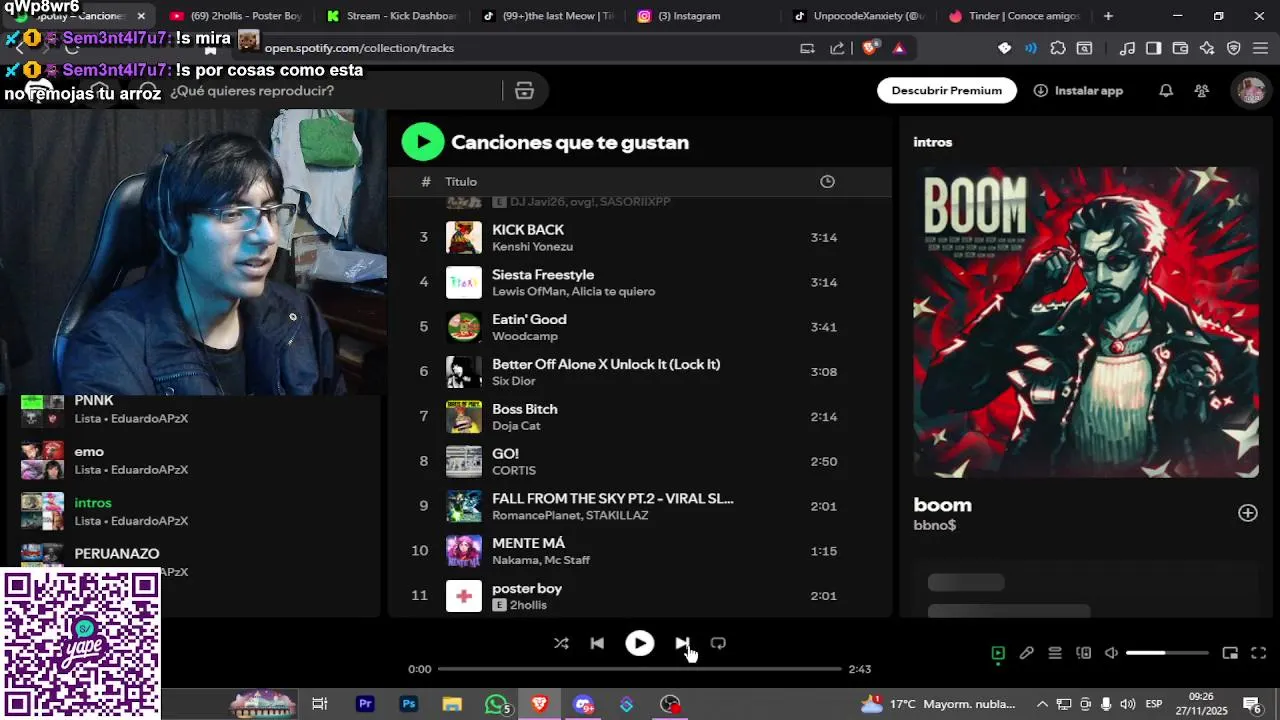
Task: Select the GO! track by CORTIS
Action: (x=640, y=461)
